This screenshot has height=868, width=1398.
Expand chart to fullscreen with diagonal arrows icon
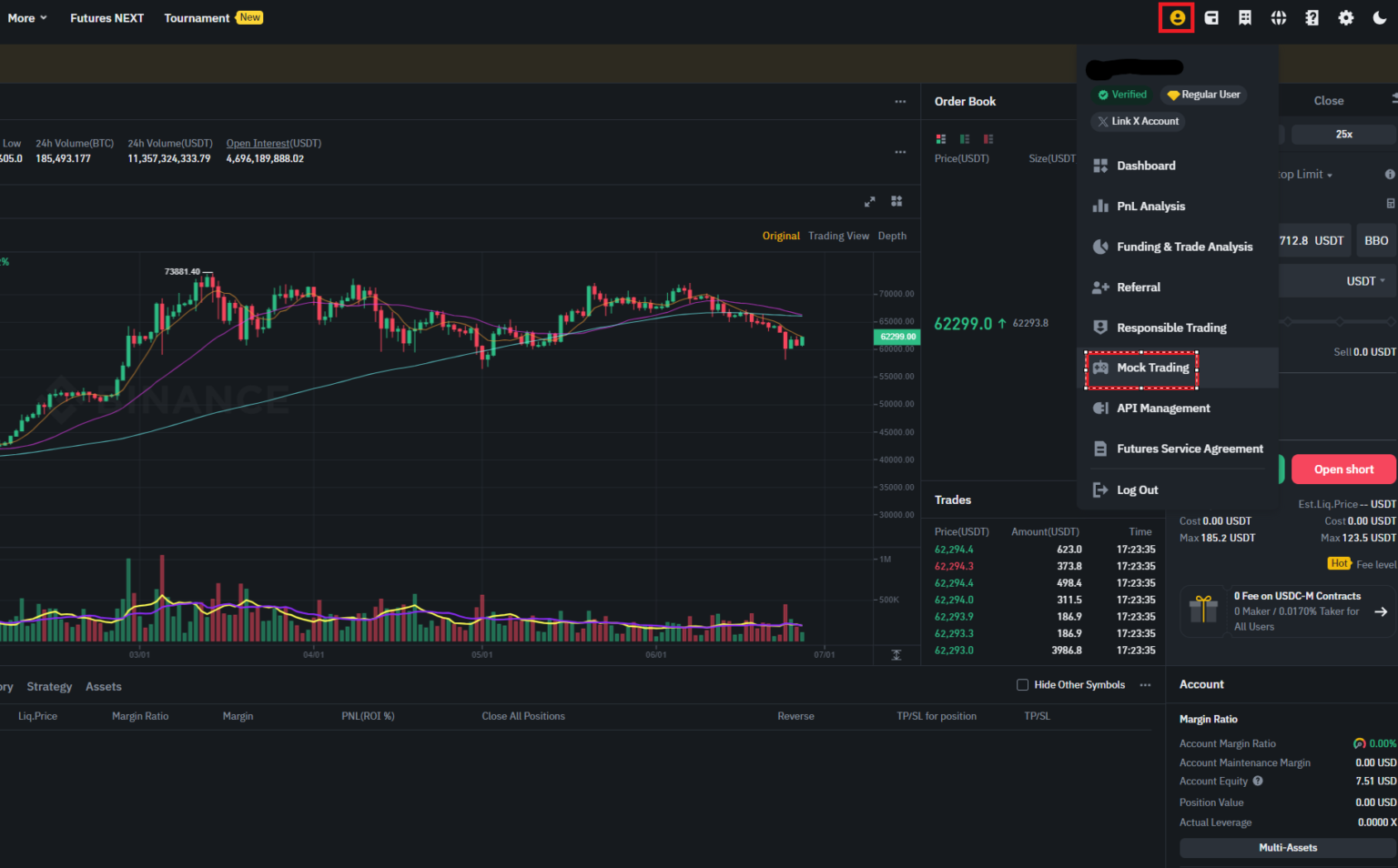(x=869, y=201)
